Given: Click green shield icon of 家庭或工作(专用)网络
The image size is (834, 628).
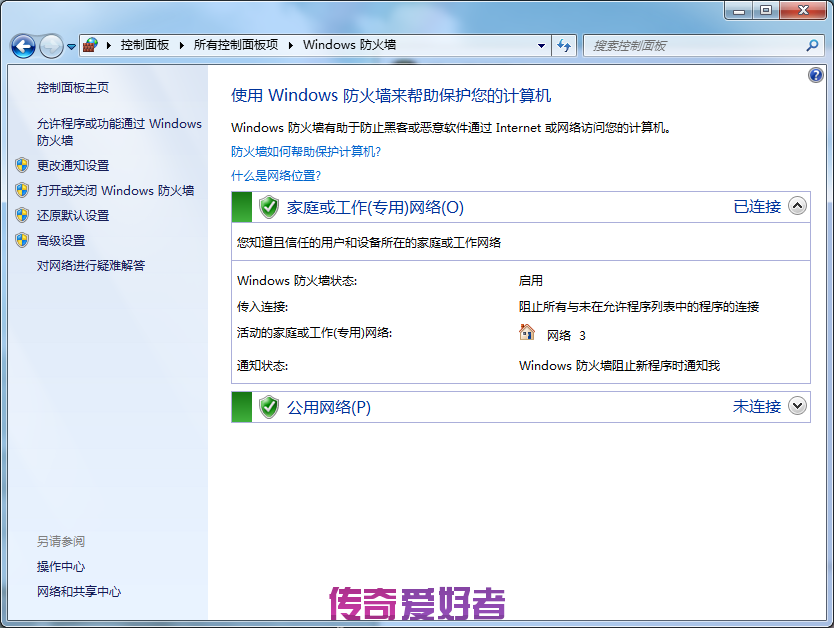Looking at the screenshot, I should [x=269, y=207].
